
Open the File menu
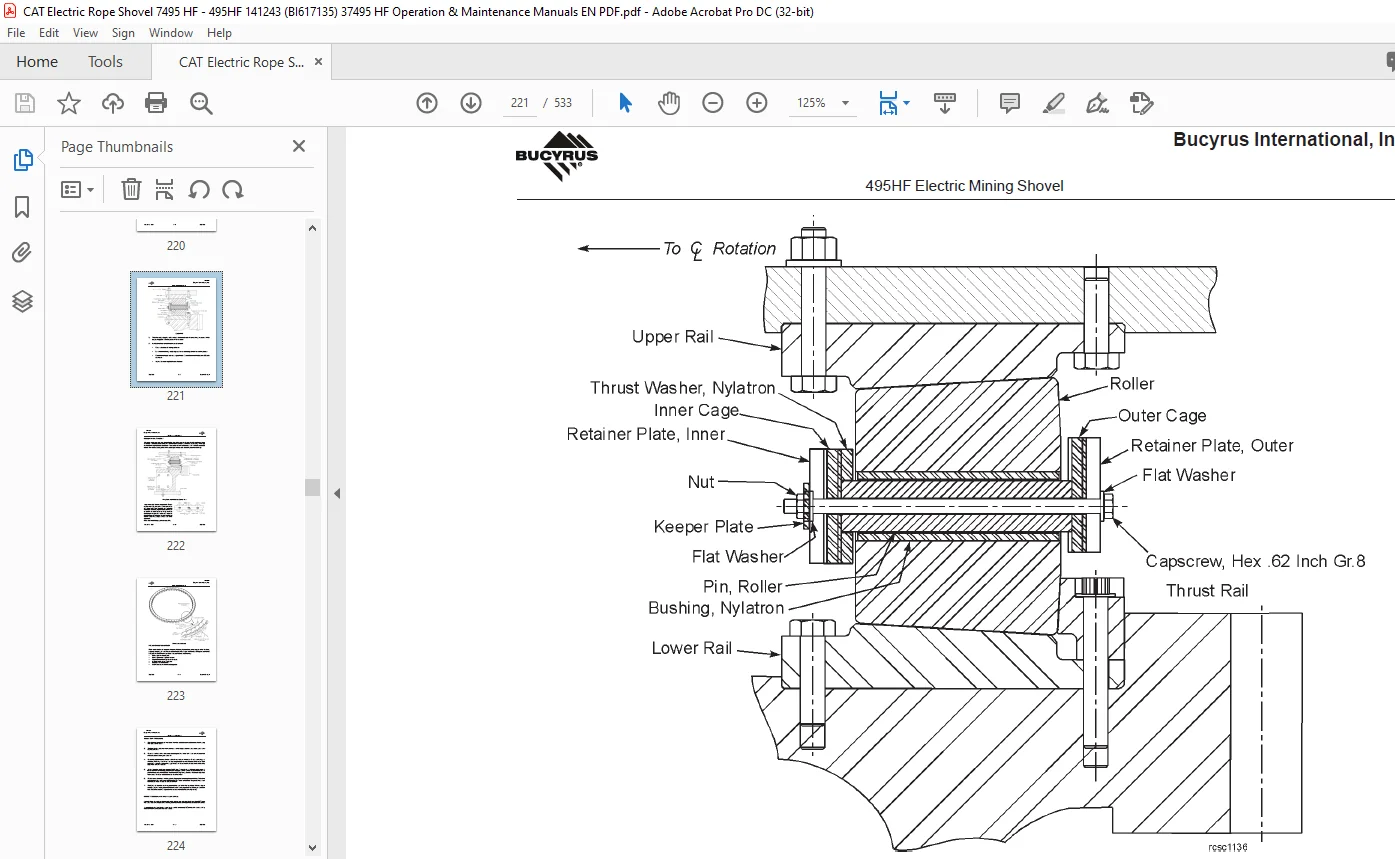pos(16,33)
